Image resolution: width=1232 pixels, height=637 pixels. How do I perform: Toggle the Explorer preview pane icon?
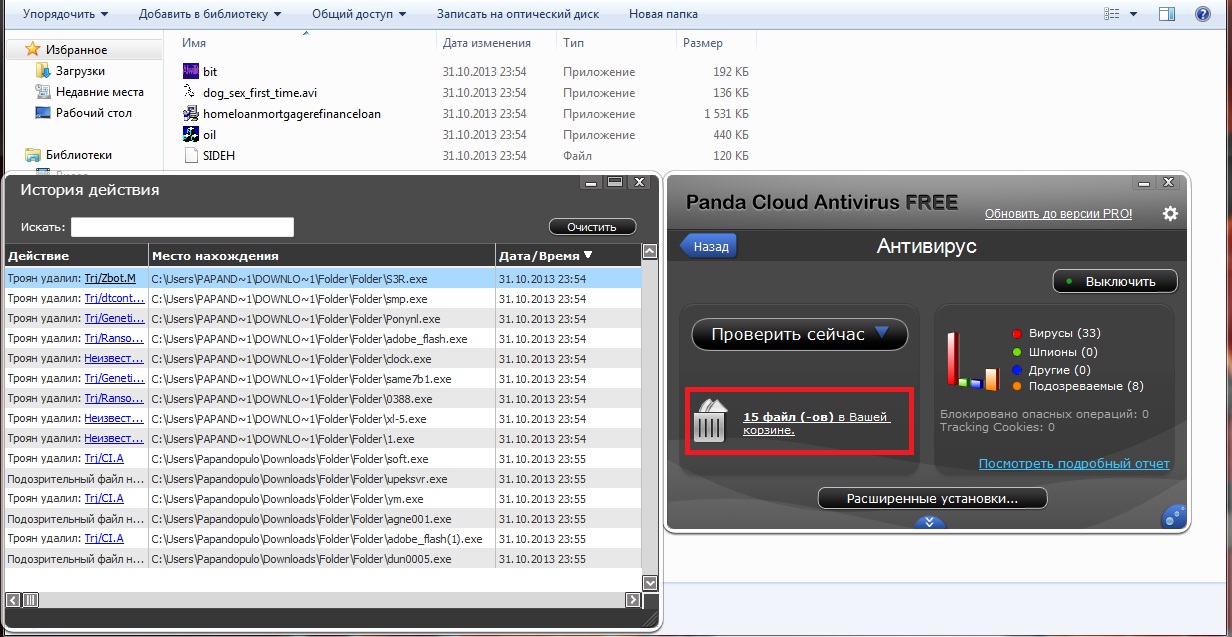[x=1167, y=14]
